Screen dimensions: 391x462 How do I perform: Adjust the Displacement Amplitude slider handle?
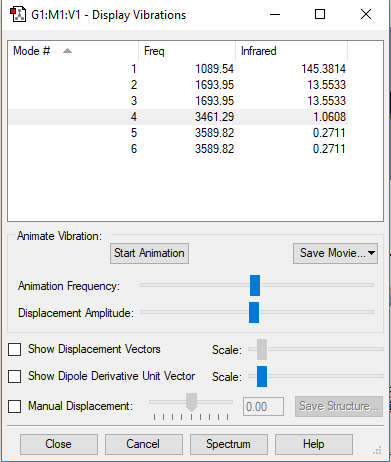pyautogui.click(x=254, y=312)
